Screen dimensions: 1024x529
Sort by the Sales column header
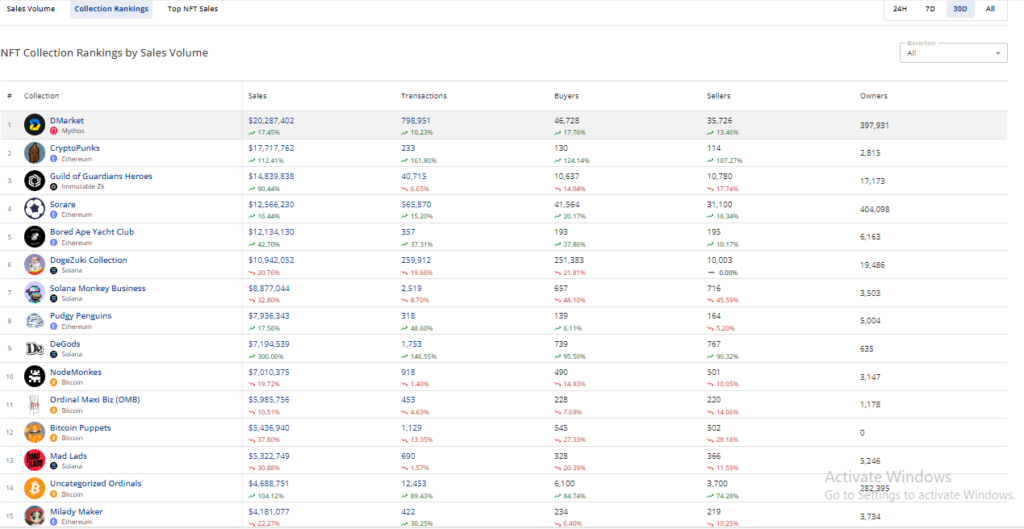point(257,96)
